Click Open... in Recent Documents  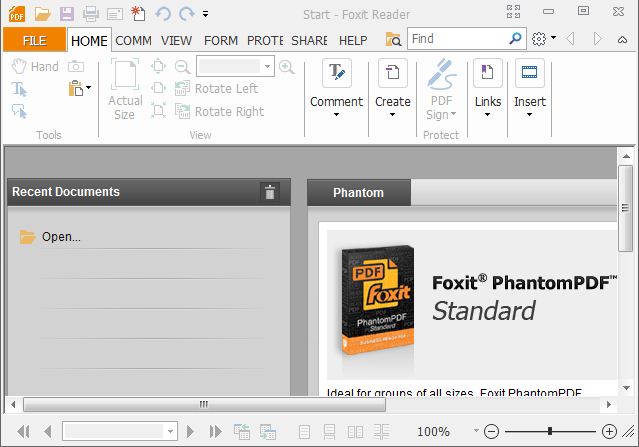(60, 237)
